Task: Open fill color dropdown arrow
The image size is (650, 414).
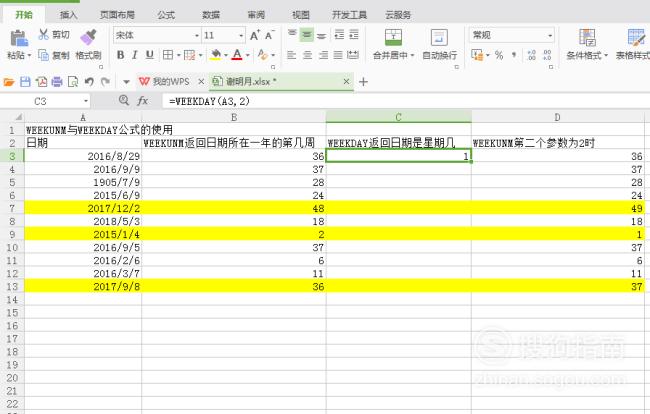Action: [x=226, y=55]
